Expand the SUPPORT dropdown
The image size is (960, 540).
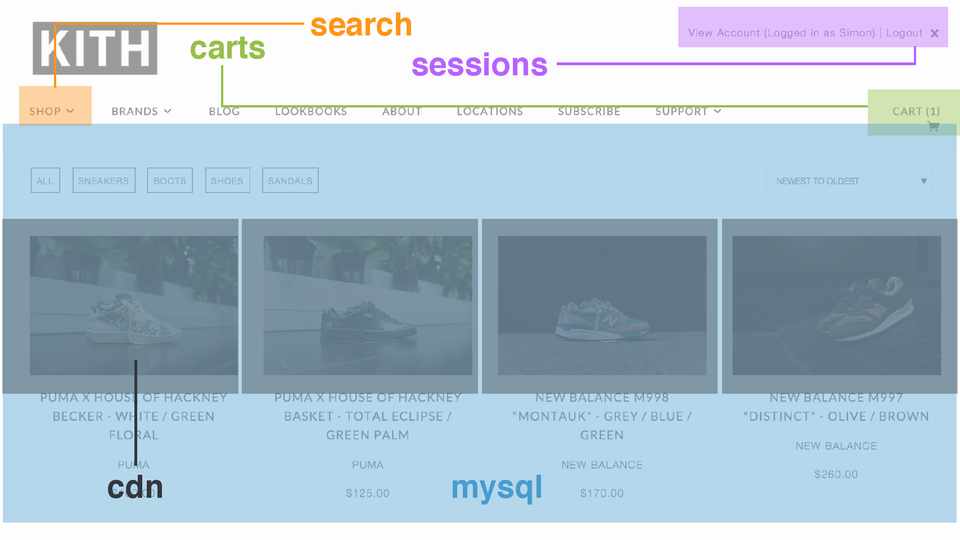(688, 111)
